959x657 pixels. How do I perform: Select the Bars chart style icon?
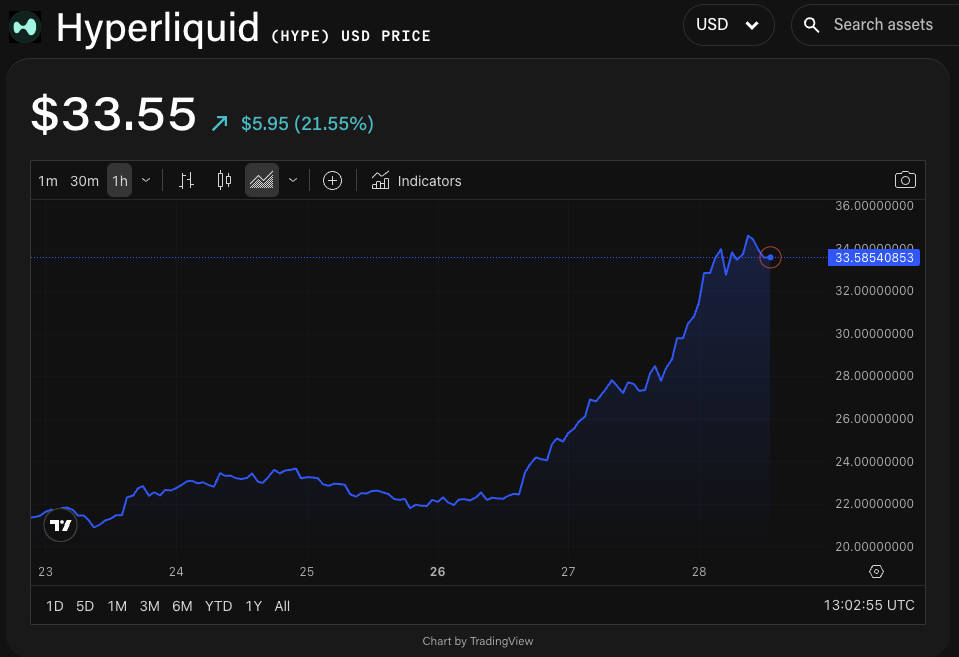(186, 181)
